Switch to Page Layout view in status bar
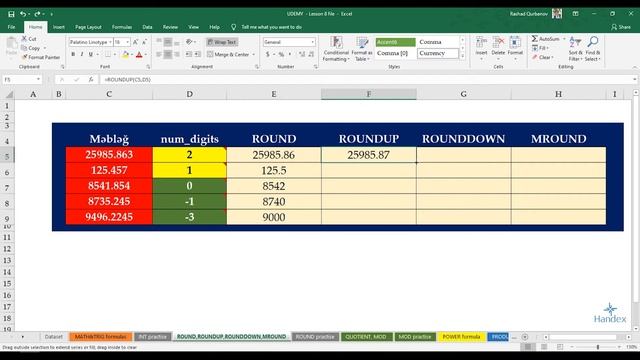 [x=544, y=347]
